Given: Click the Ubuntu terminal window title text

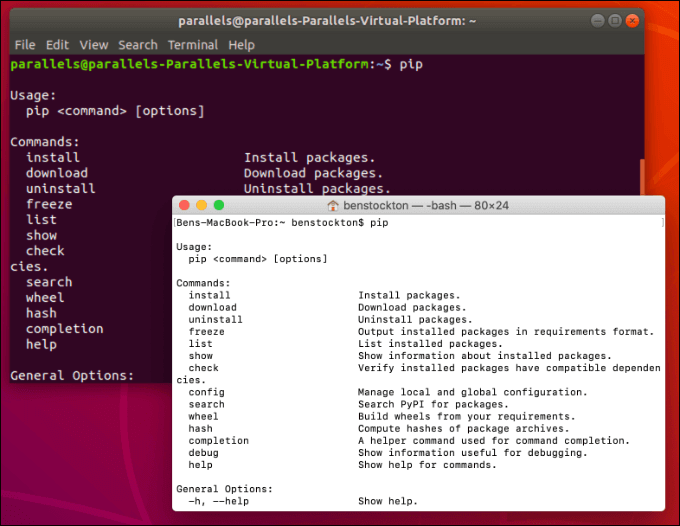Looking at the screenshot, I should click(x=327, y=21).
